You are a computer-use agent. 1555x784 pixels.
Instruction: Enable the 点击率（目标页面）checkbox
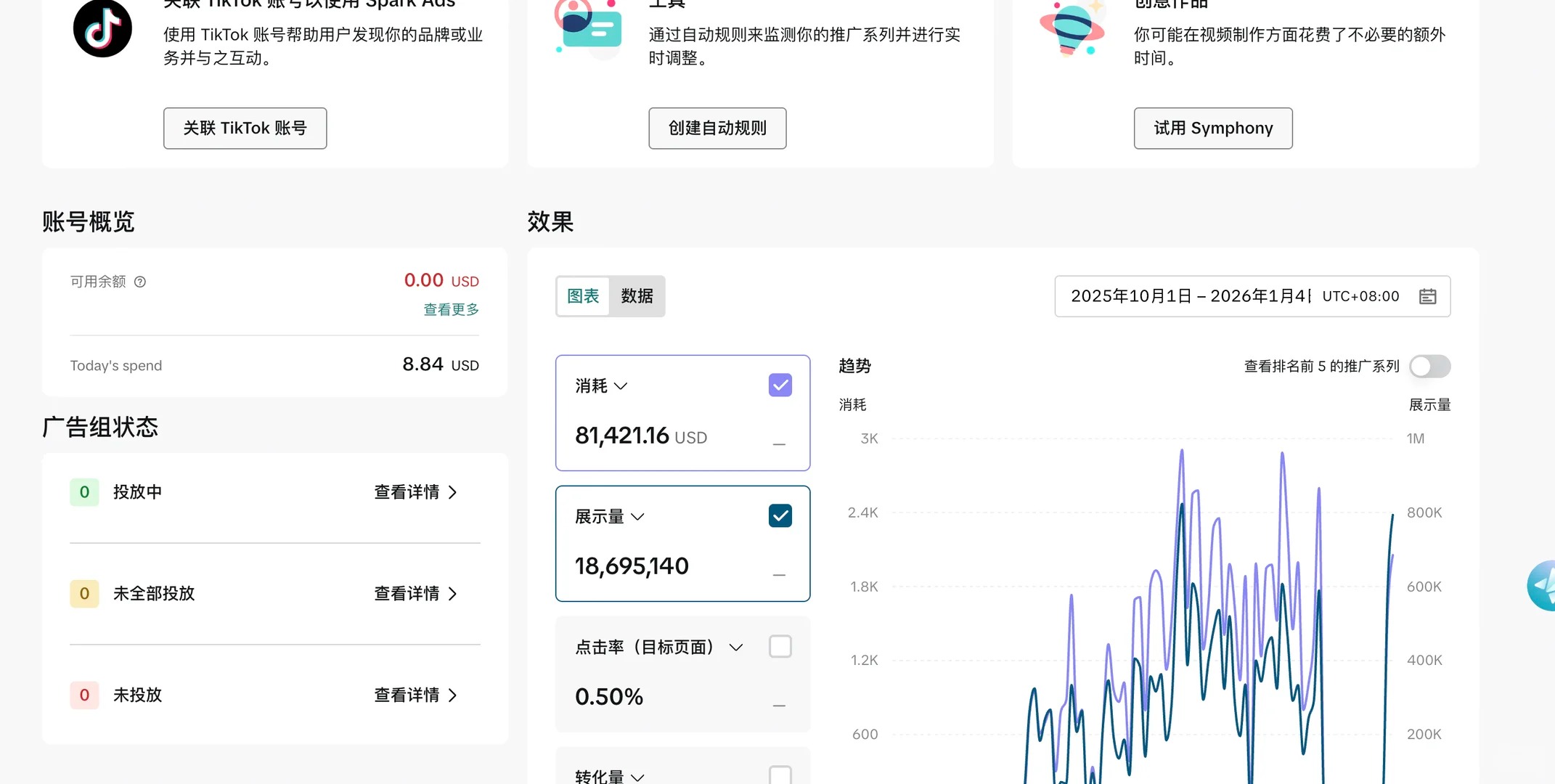coord(780,646)
